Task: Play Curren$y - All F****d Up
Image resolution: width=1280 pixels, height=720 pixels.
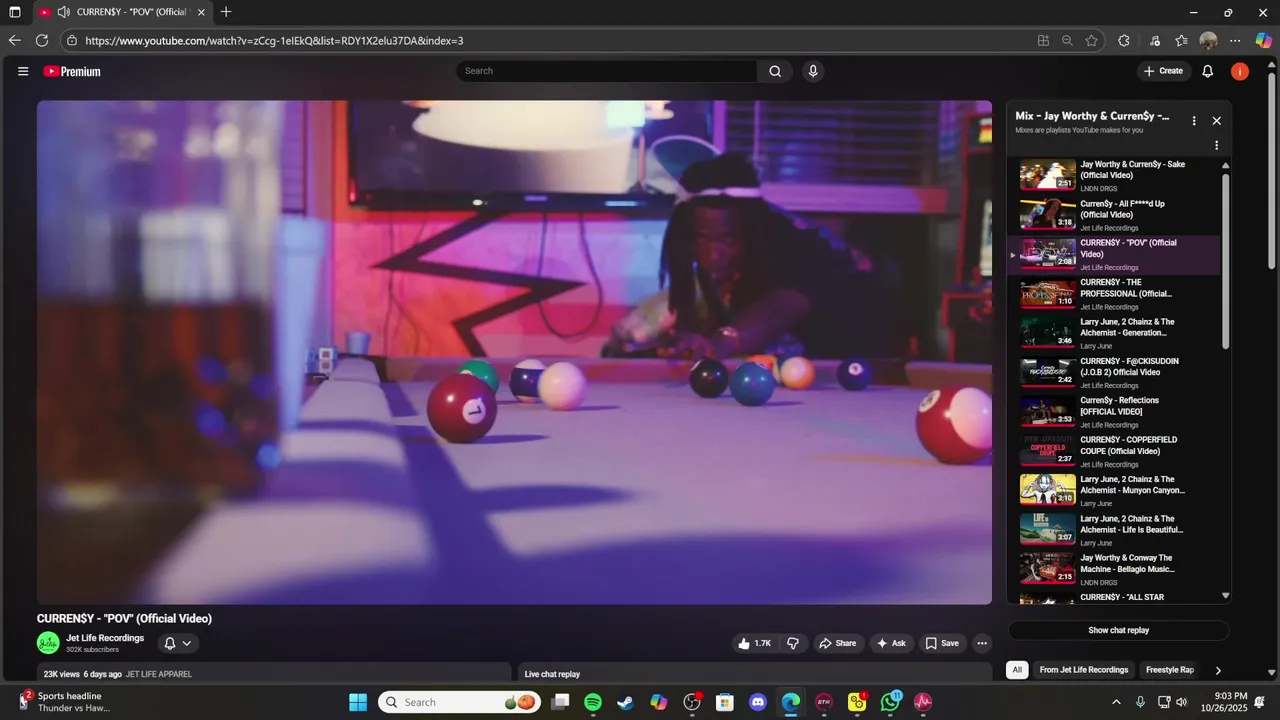Action: 1115,214
